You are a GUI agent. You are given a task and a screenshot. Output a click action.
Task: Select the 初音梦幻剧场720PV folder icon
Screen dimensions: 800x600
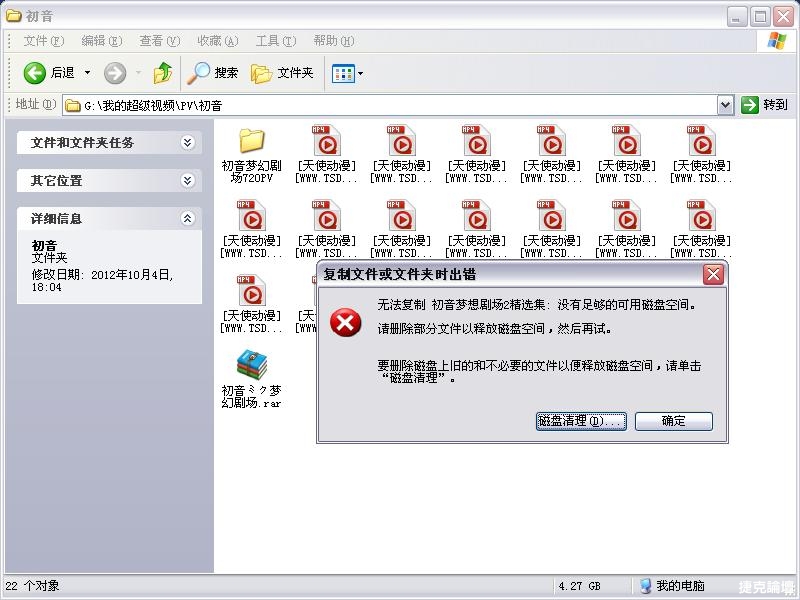coord(252,140)
